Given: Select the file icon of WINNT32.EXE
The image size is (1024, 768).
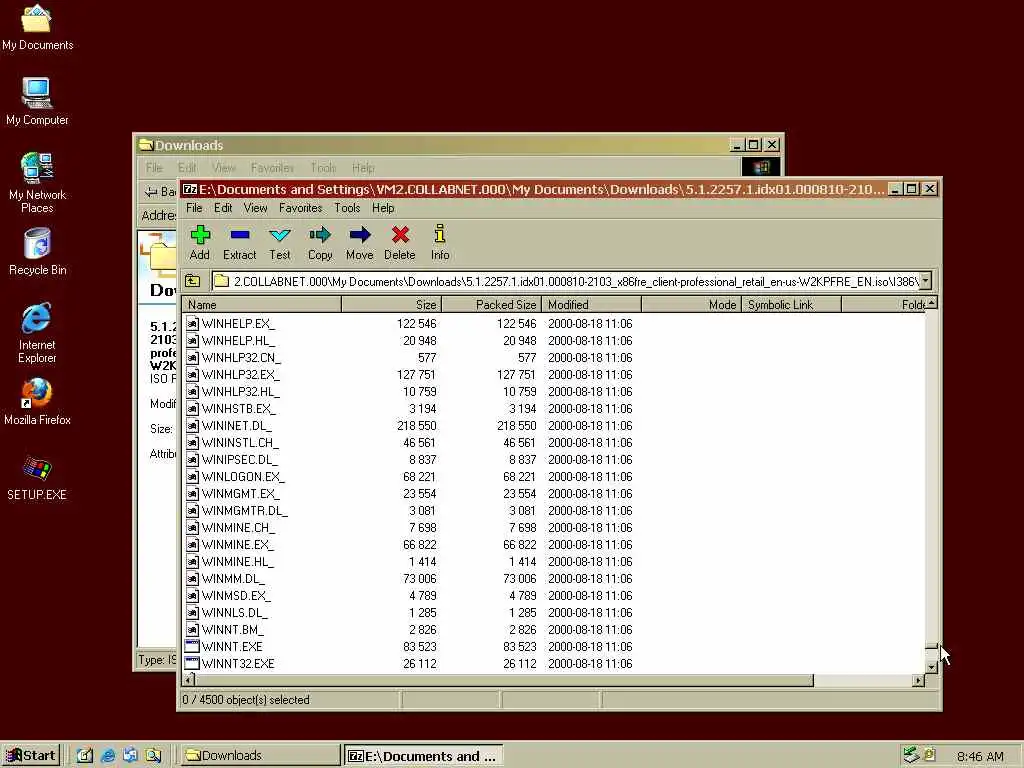Looking at the screenshot, I should [192, 664].
